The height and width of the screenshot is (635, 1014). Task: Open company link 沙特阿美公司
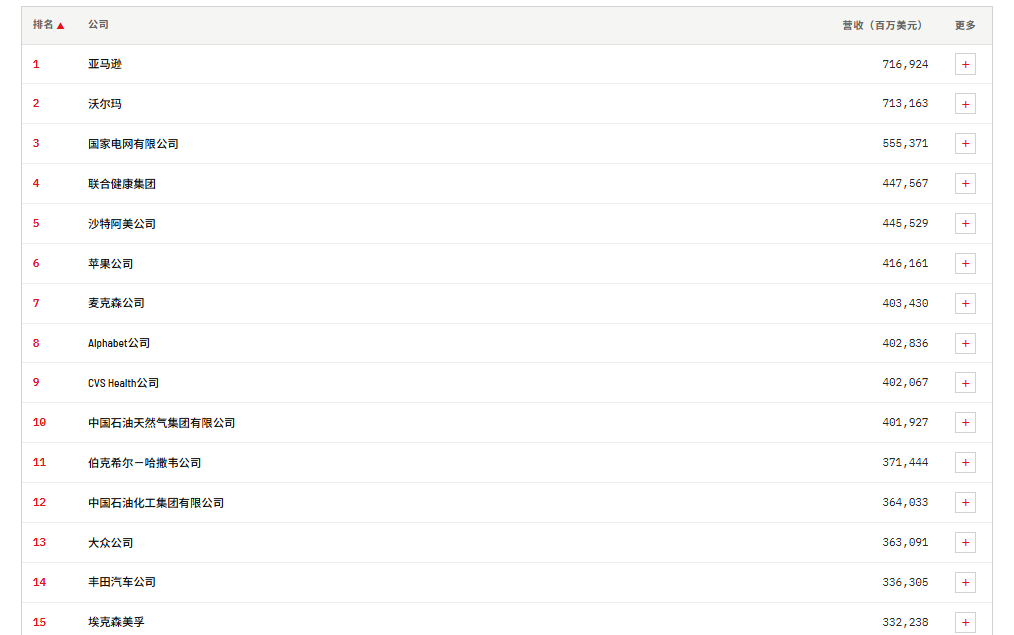122,224
